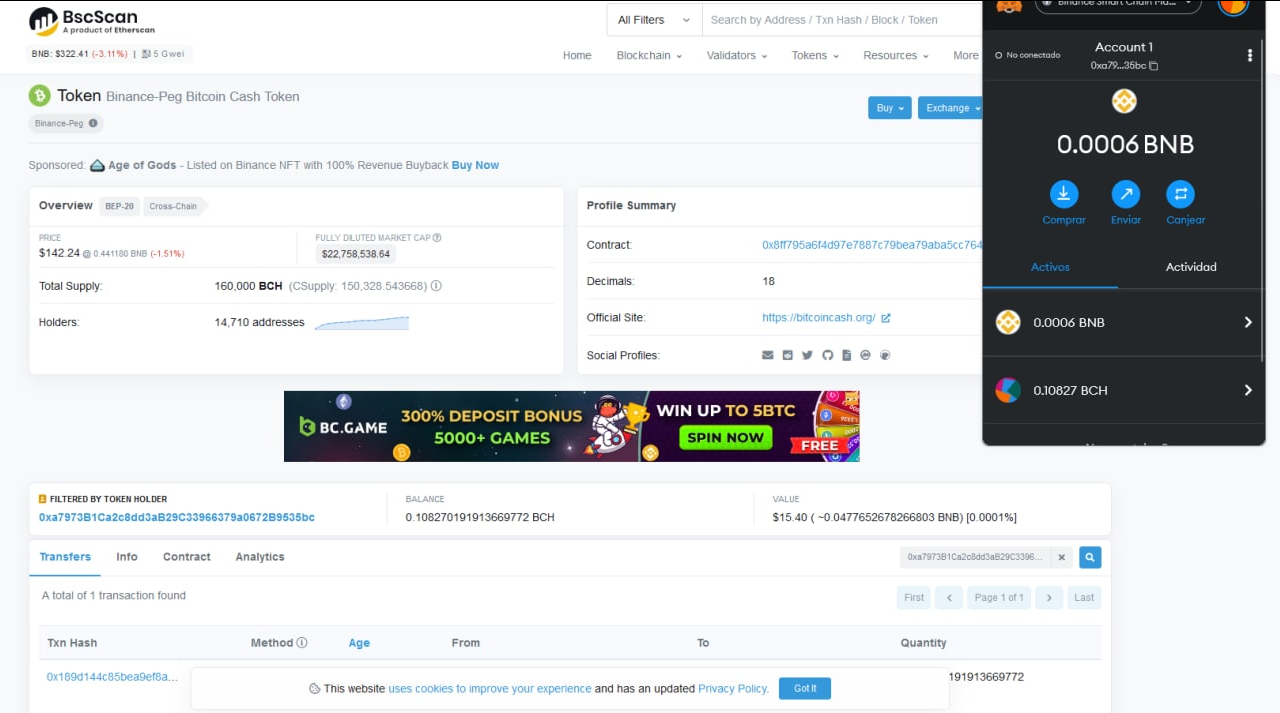Open the CoinMarketCap profile icon

pyautogui.click(x=866, y=355)
